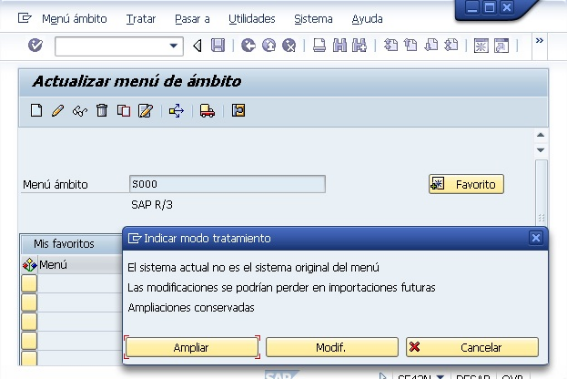Click the yellow Exit arrow icon
The width and height of the screenshot is (567, 379).
269,46
